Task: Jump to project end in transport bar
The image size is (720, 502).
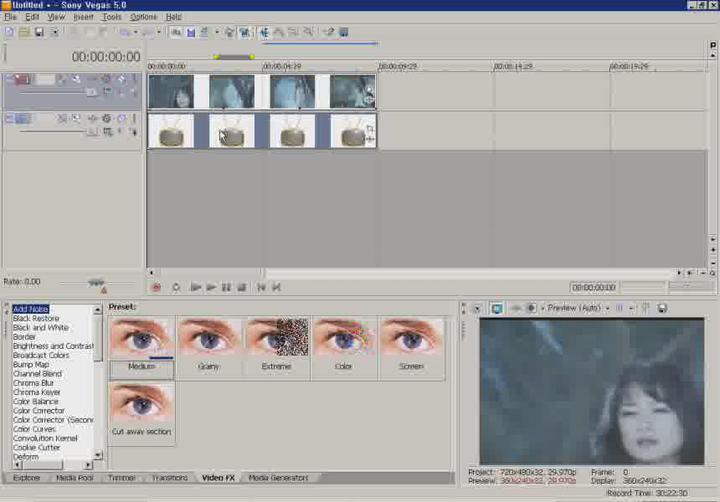Action: pyautogui.click(x=276, y=288)
